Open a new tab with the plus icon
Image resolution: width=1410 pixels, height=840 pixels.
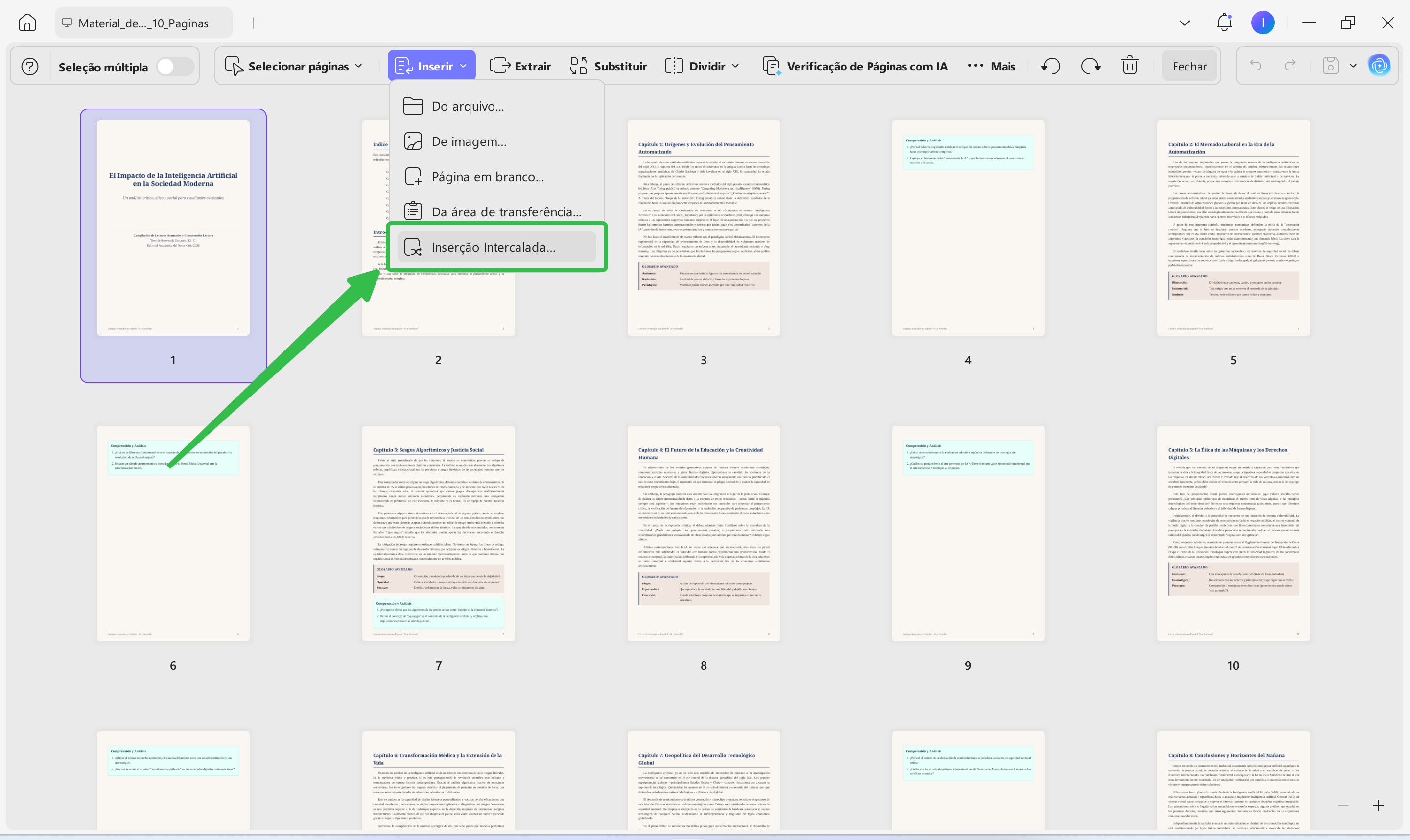click(253, 23)
